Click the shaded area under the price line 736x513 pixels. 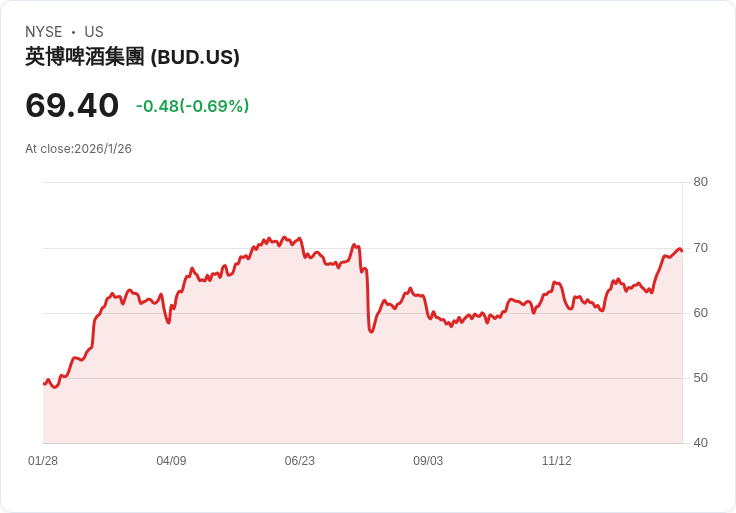(300, 380)
